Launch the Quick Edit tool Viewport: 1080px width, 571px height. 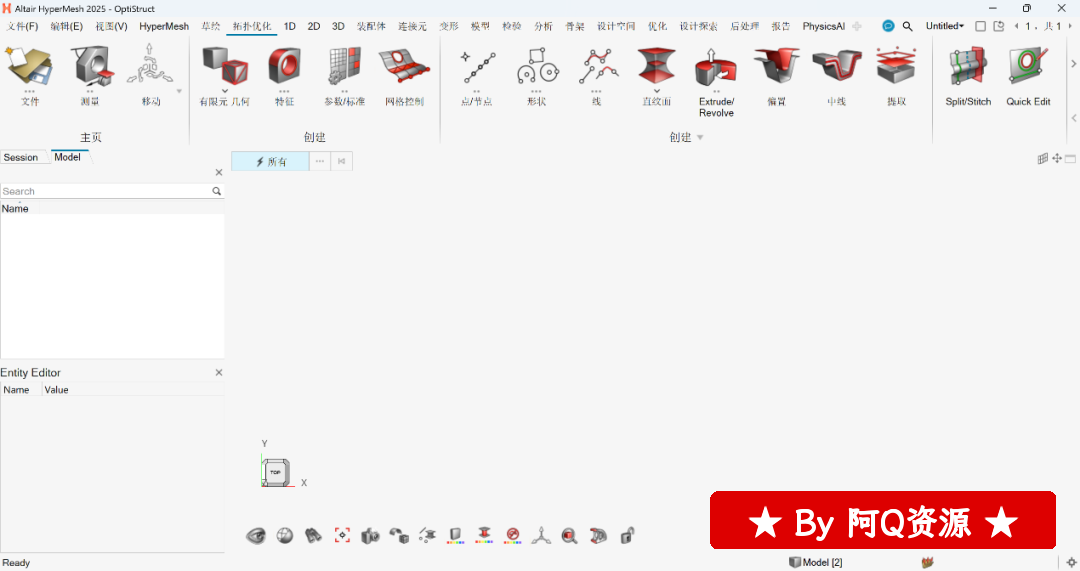pyautogui.click(x=1028, y=67)
